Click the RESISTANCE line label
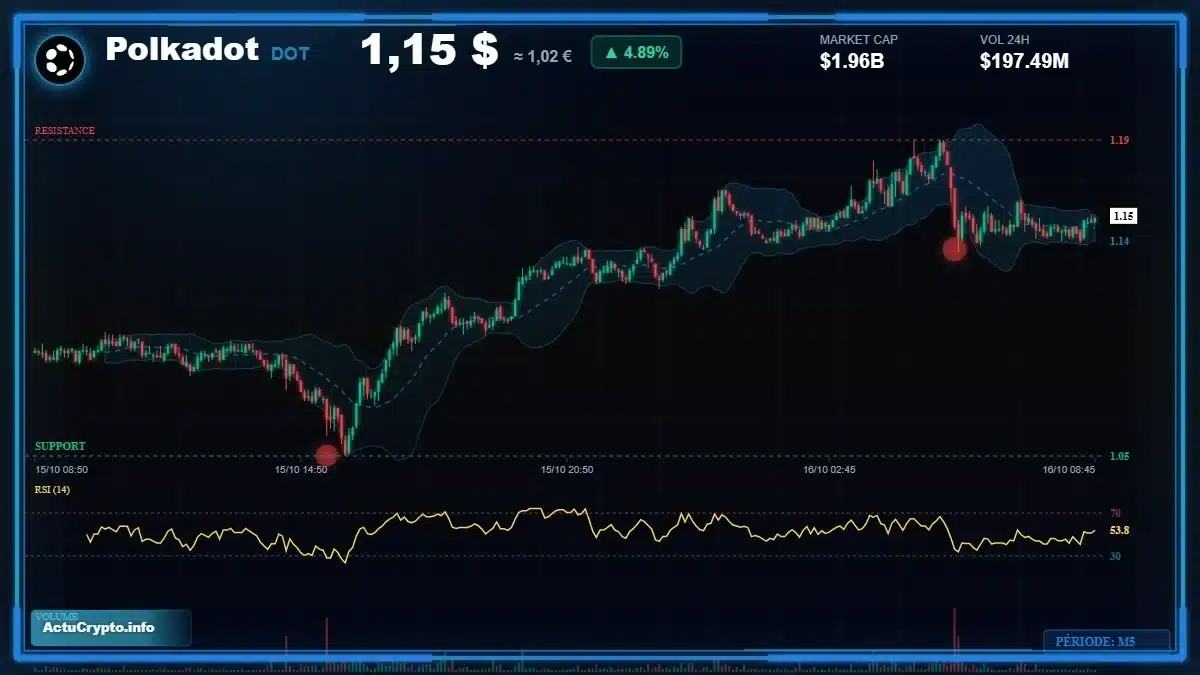The image size is (1200, 675). 65,131
